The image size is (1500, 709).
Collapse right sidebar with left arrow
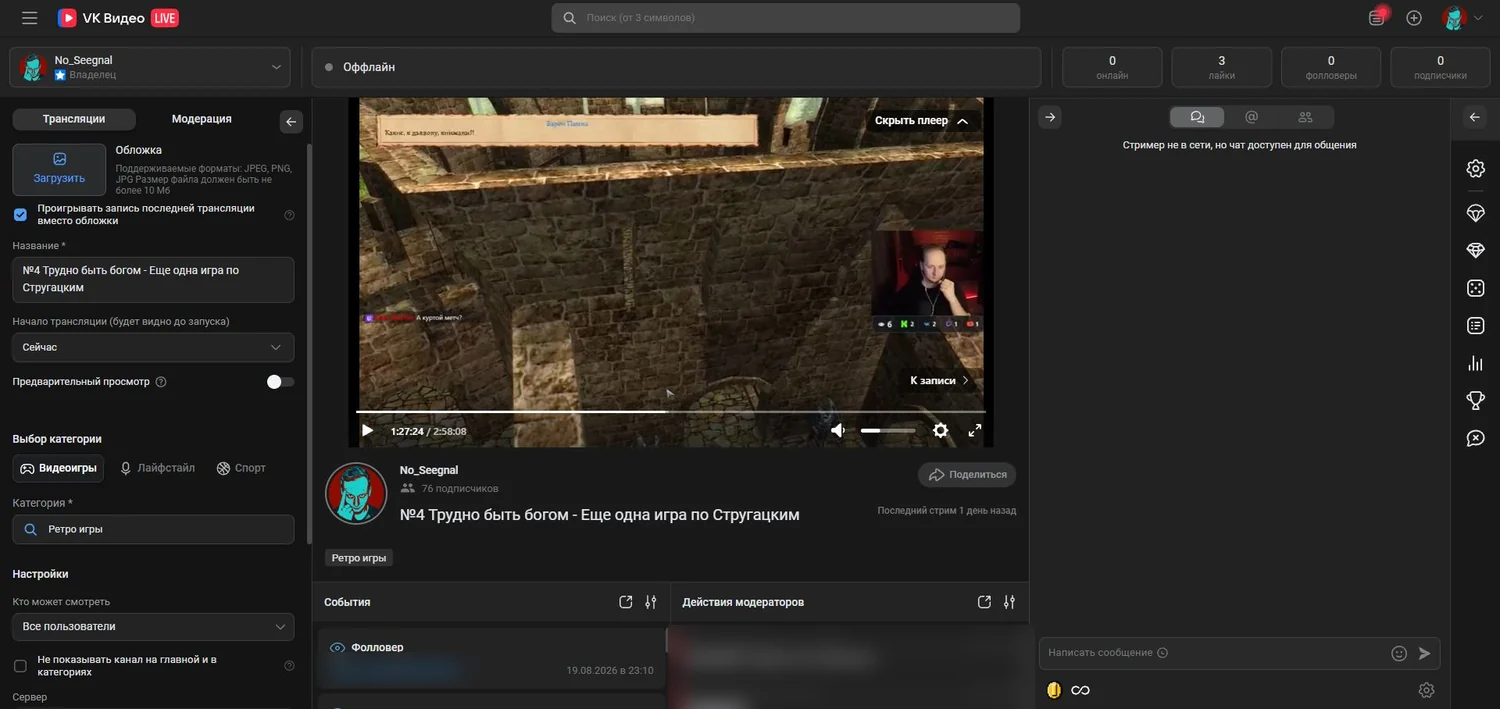tap(1475, 117)
